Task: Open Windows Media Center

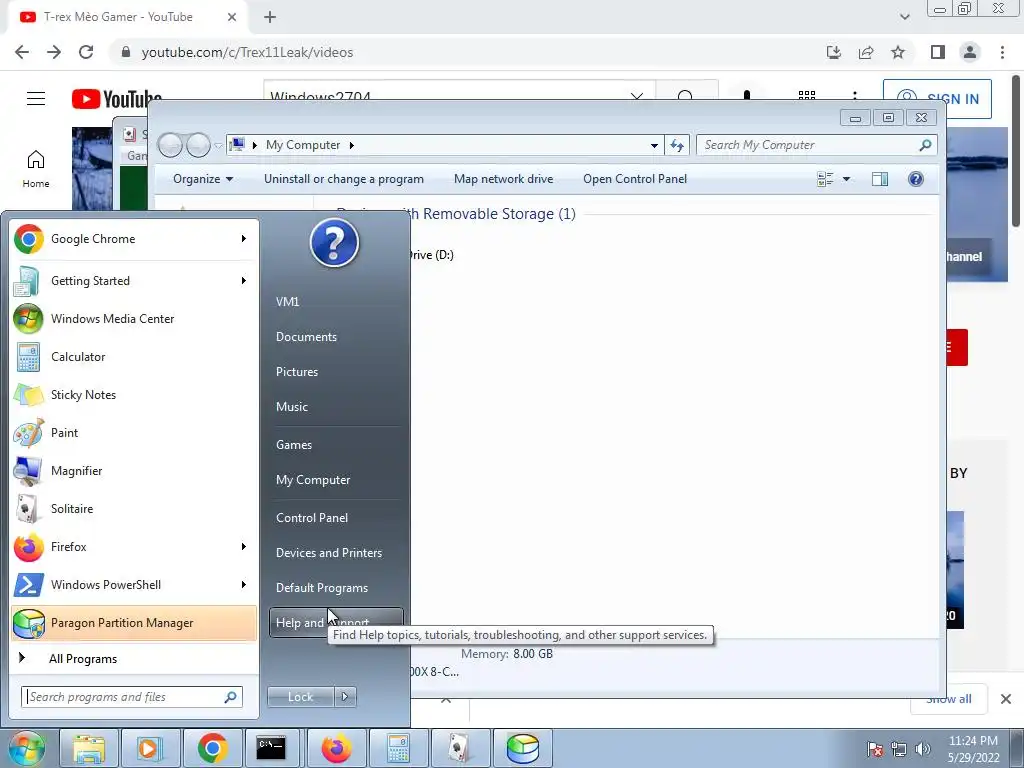Action: coord(134,319)
